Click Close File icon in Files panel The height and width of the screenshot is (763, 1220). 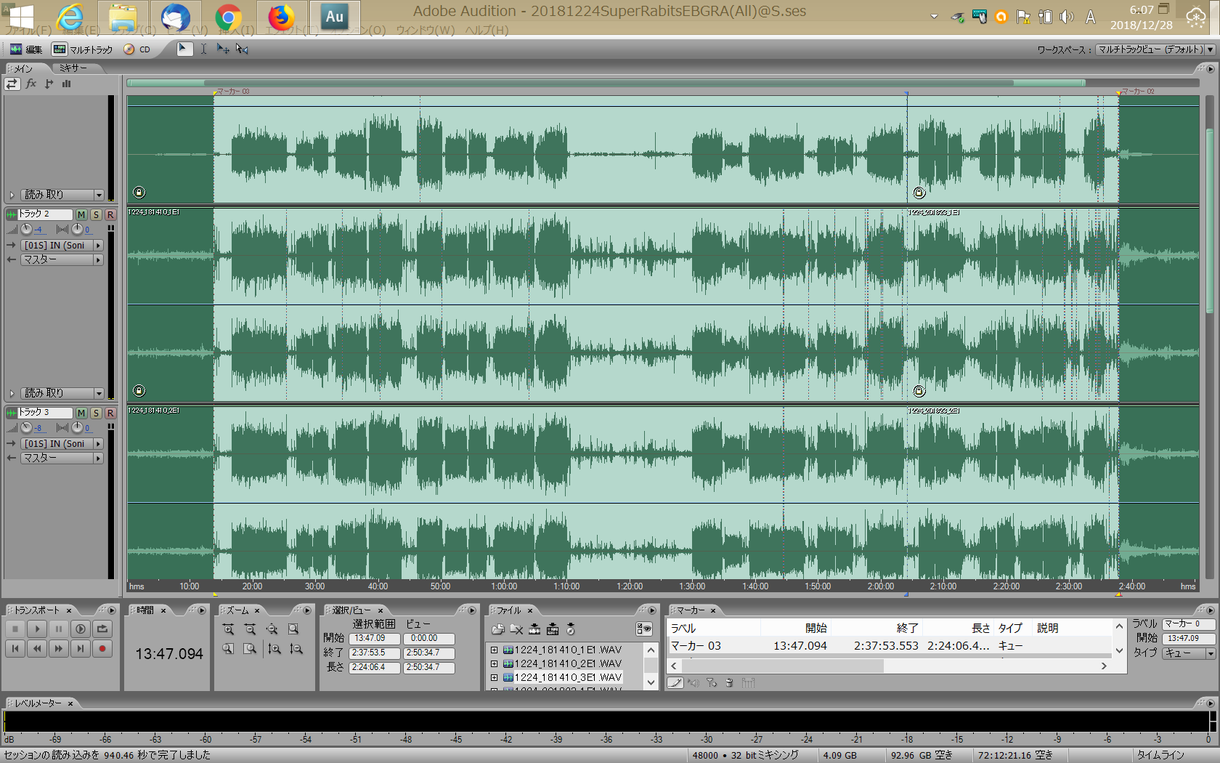coord(516,629)
